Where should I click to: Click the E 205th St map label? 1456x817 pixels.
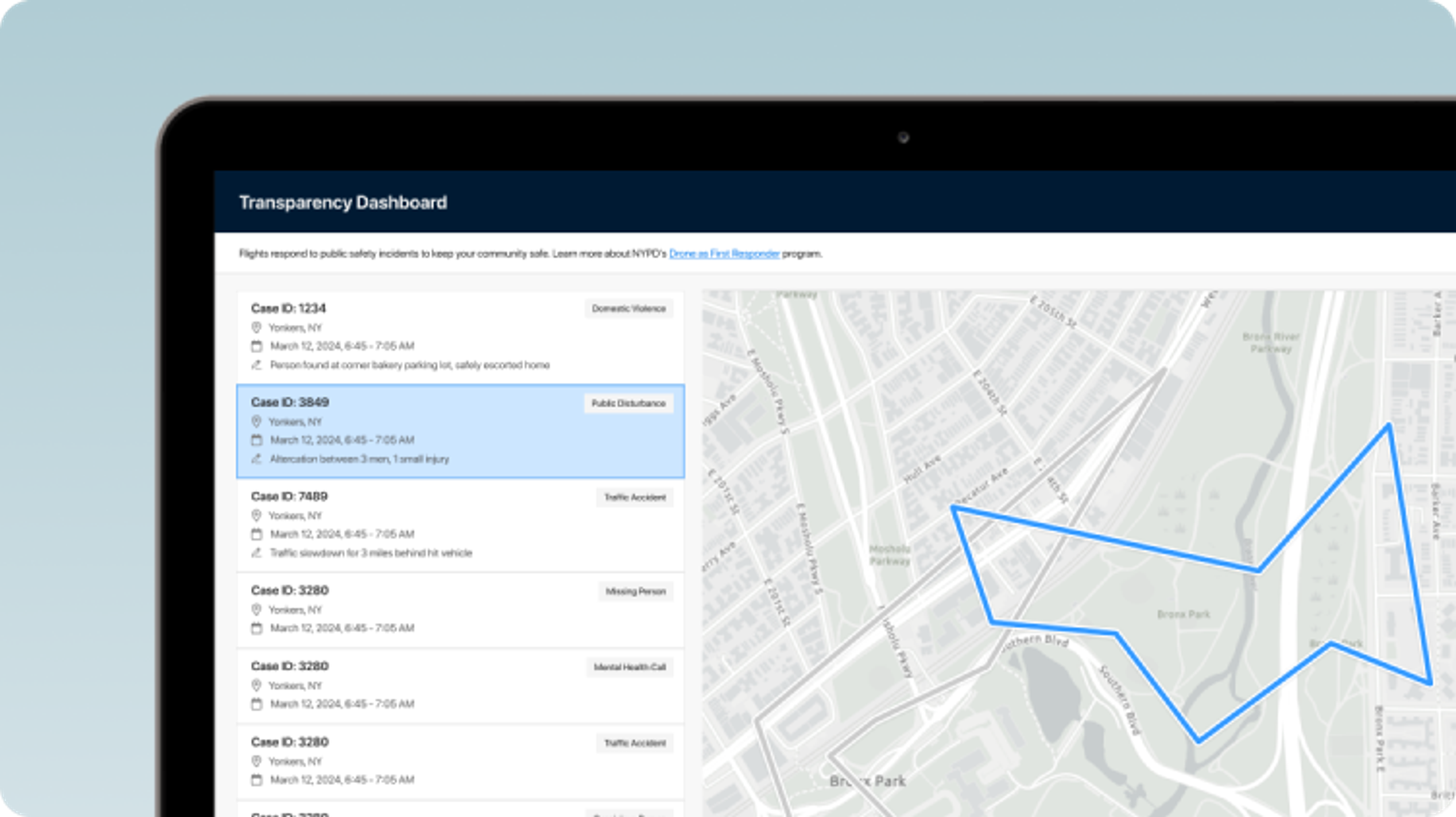click(x=1053, y=312)
